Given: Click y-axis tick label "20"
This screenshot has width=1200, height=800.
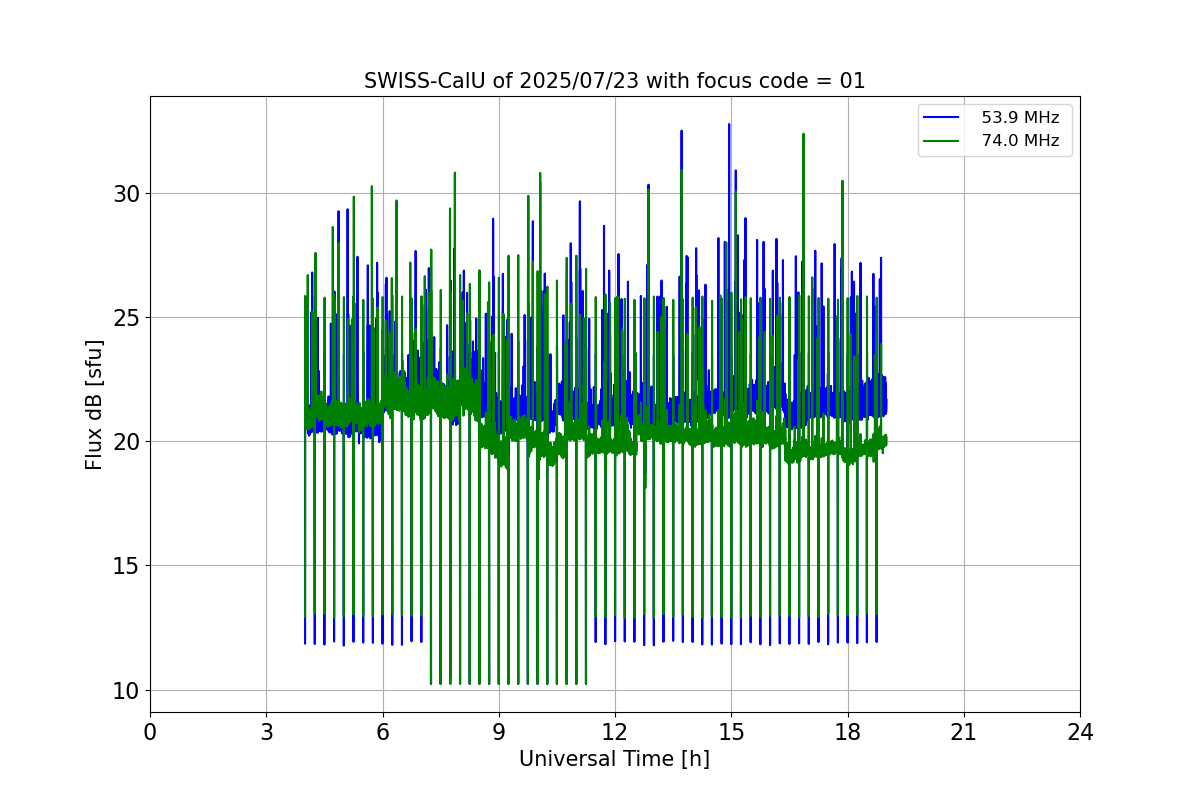Looking at the screenshot, I should coord(125,442).
